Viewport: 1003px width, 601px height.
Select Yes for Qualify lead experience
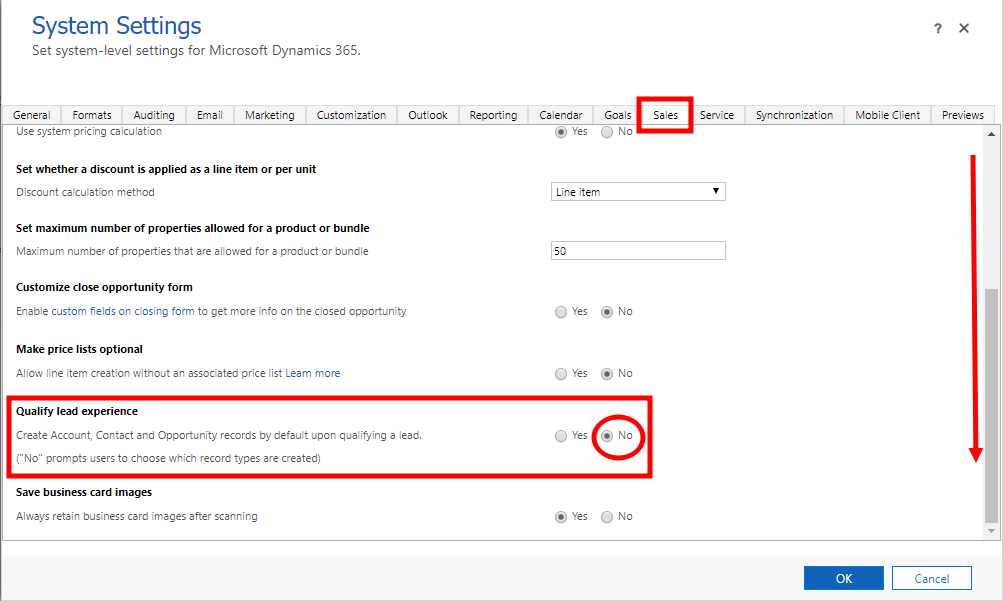(x=561, y=436)
